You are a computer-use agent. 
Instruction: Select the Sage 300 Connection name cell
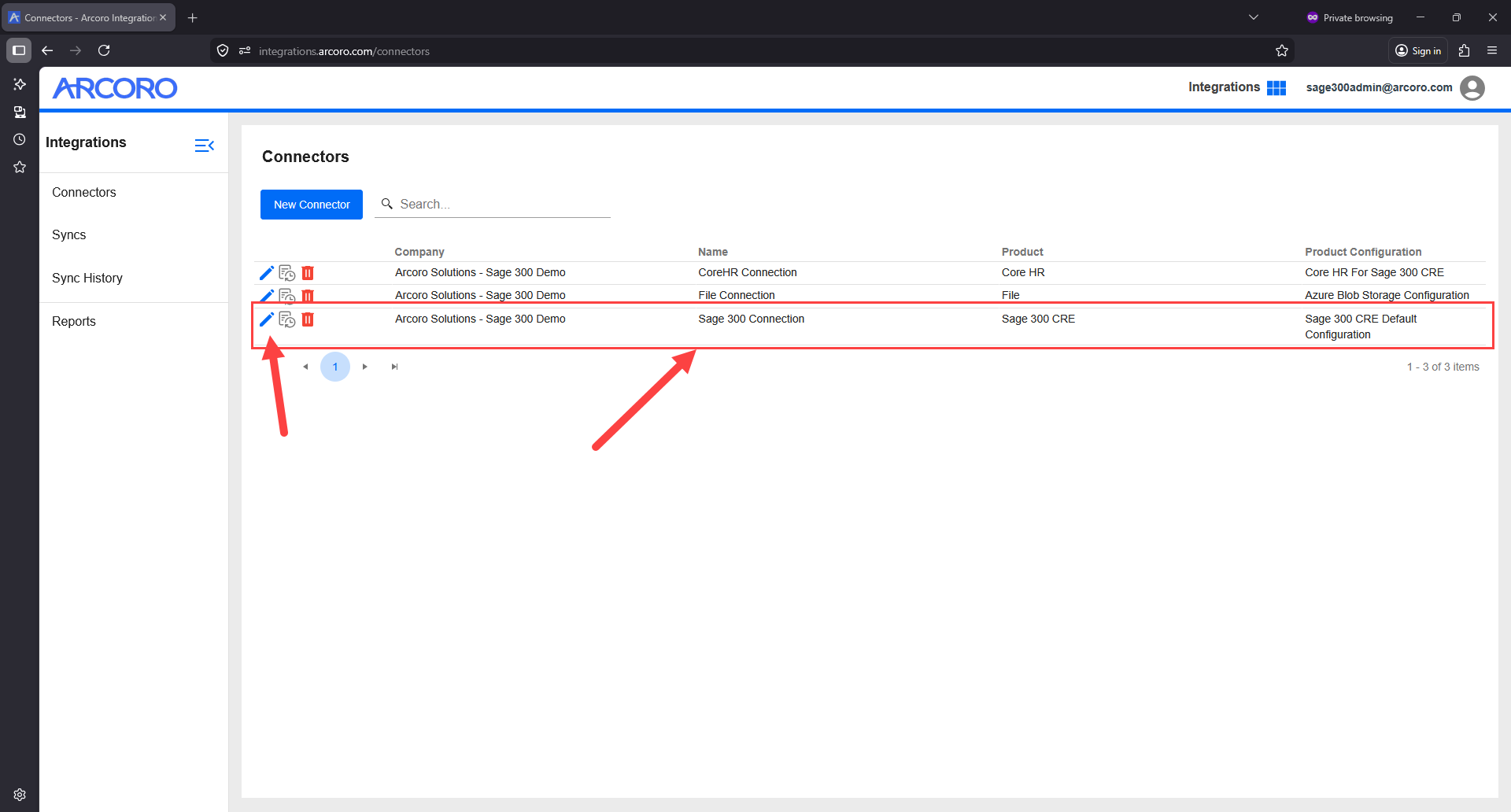(x=752, y=319)
